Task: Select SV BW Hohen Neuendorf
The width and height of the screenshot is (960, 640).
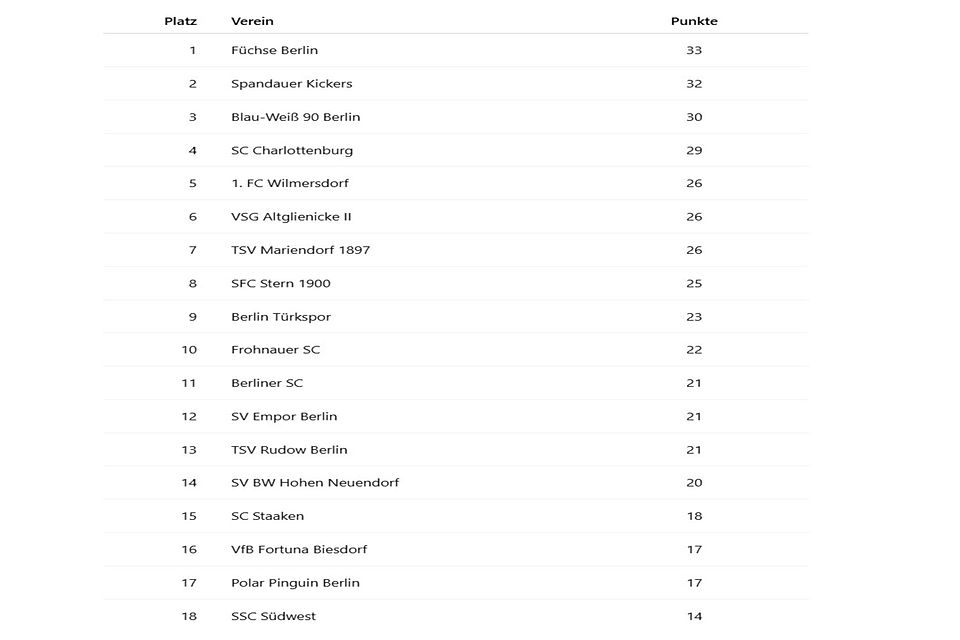Action: [314, 483]
